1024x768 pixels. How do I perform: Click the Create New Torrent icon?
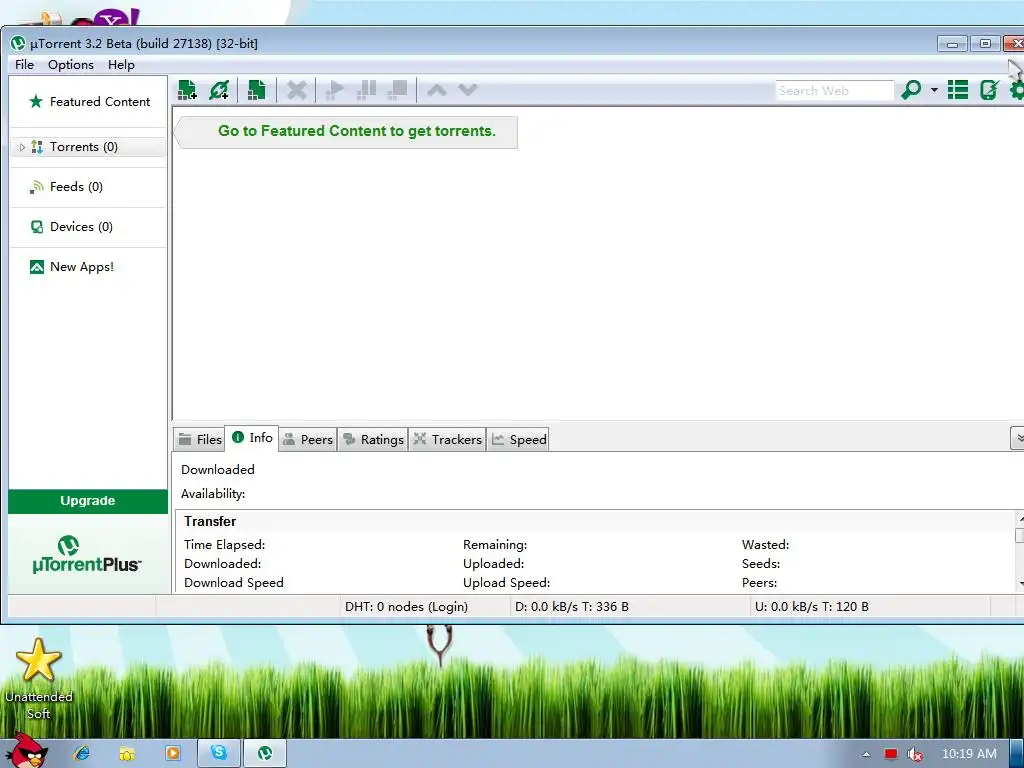point(257,90)
